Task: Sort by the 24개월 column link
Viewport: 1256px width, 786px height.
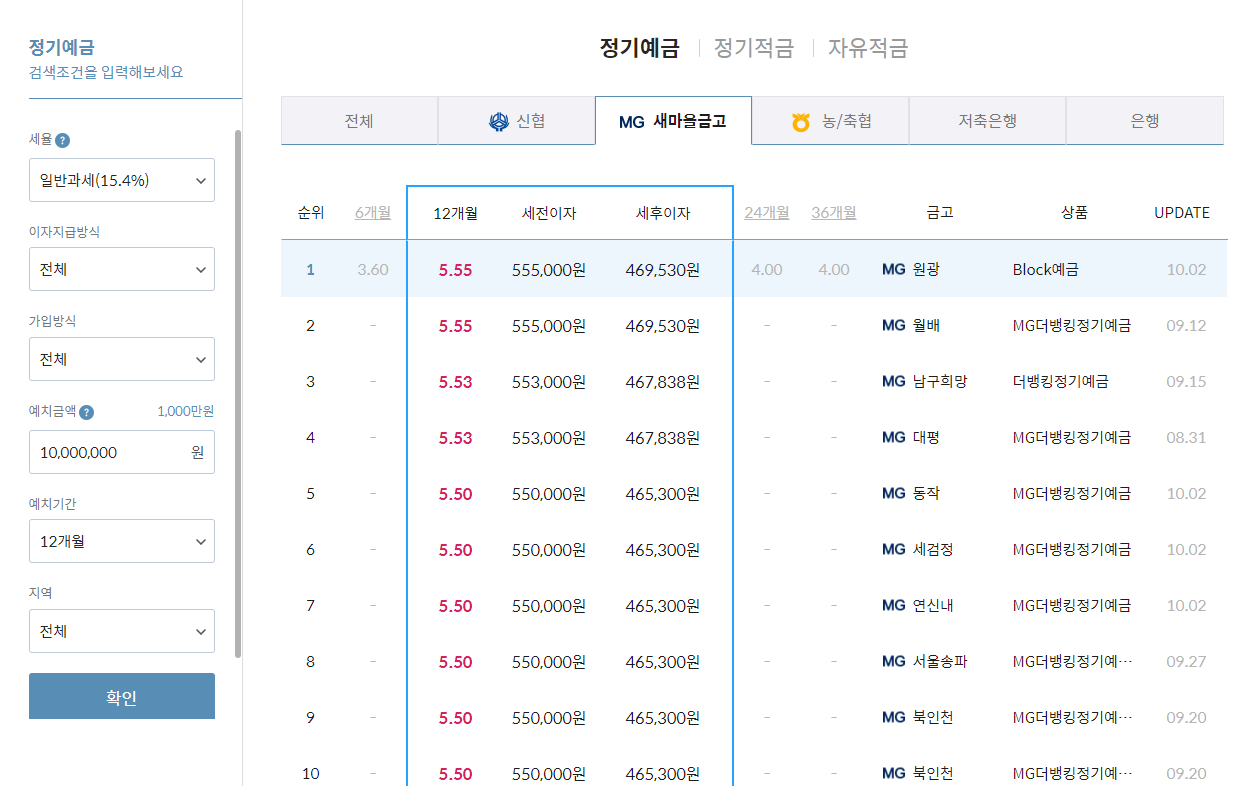Action: click(x=767, y=213)
